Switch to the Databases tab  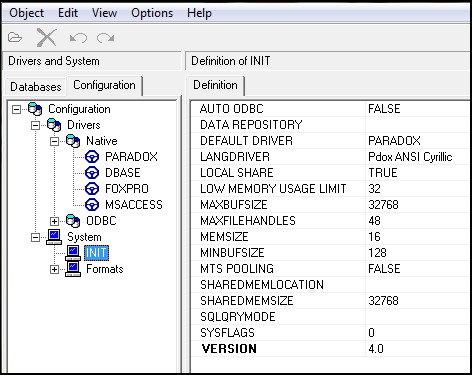(36, 87)
